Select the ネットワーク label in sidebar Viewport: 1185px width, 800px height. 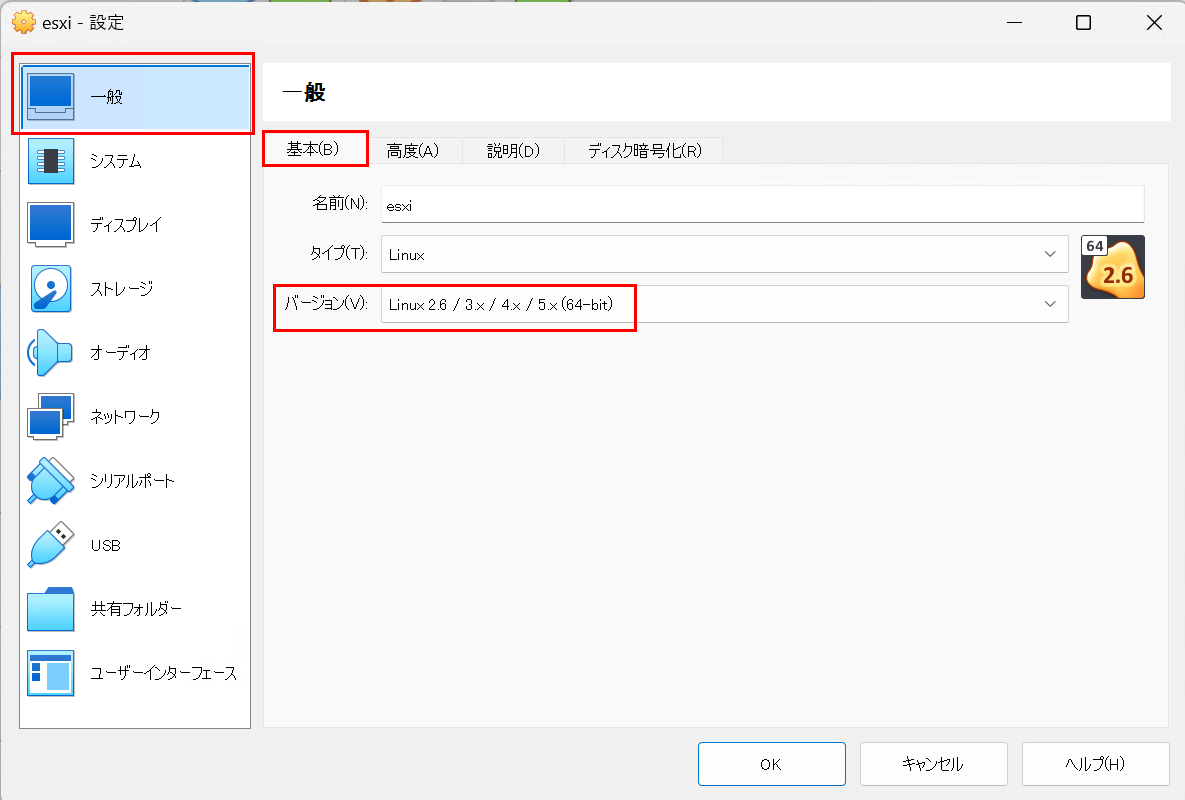coord(125,416)
